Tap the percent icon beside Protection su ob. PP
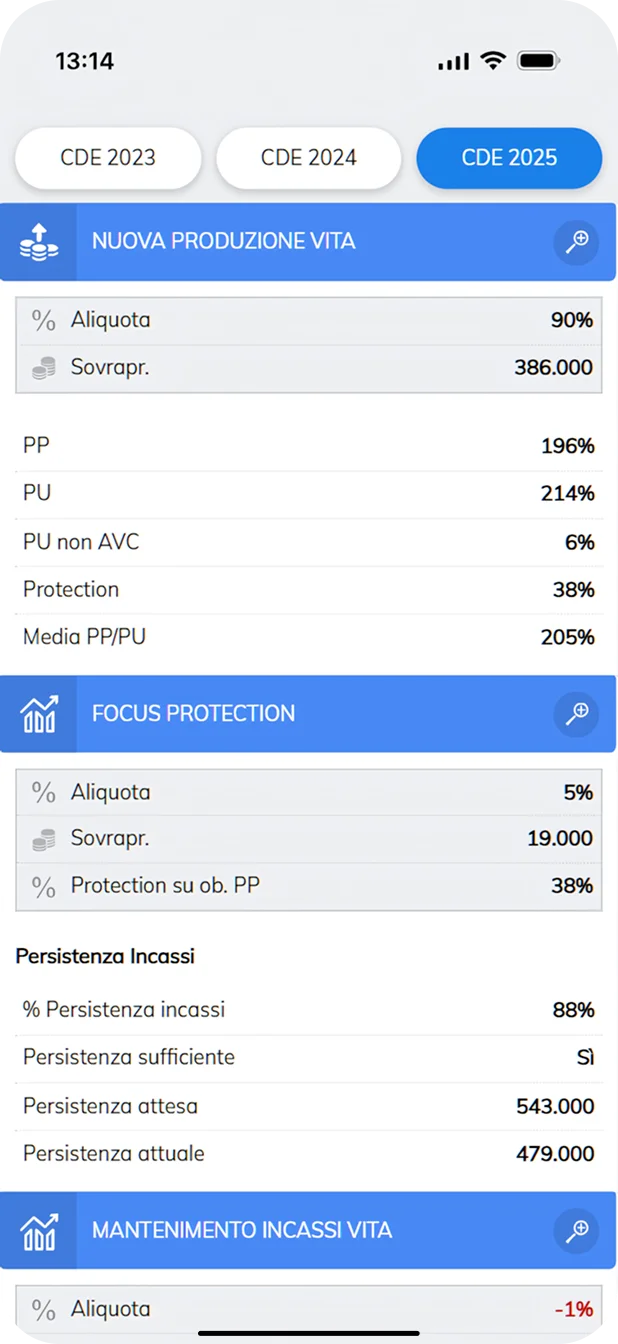Screen dimensions: 618x1344 point(43,886)
